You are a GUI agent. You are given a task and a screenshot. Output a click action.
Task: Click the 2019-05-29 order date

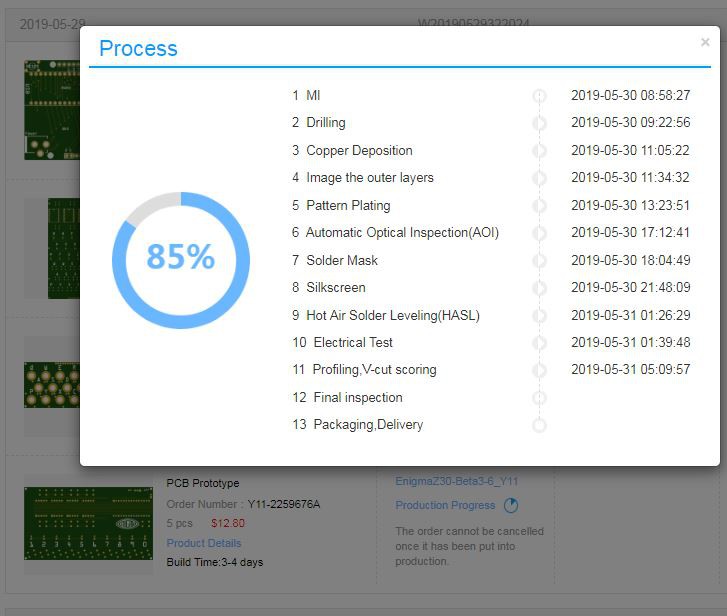(52, 24)
